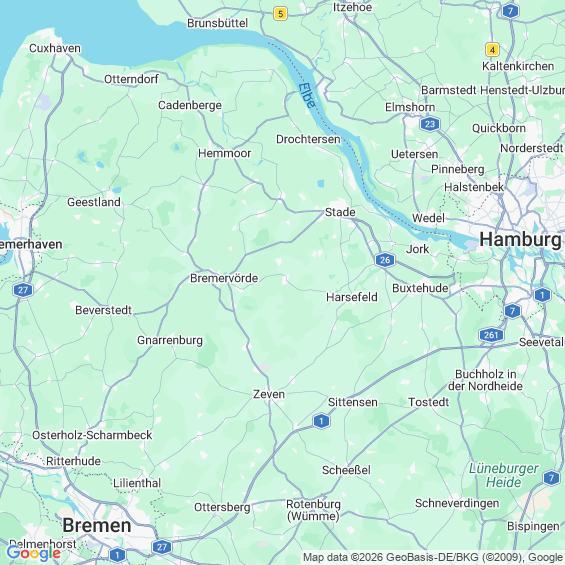
Task: Click the Zeven town label
Action: coord(268,394)
